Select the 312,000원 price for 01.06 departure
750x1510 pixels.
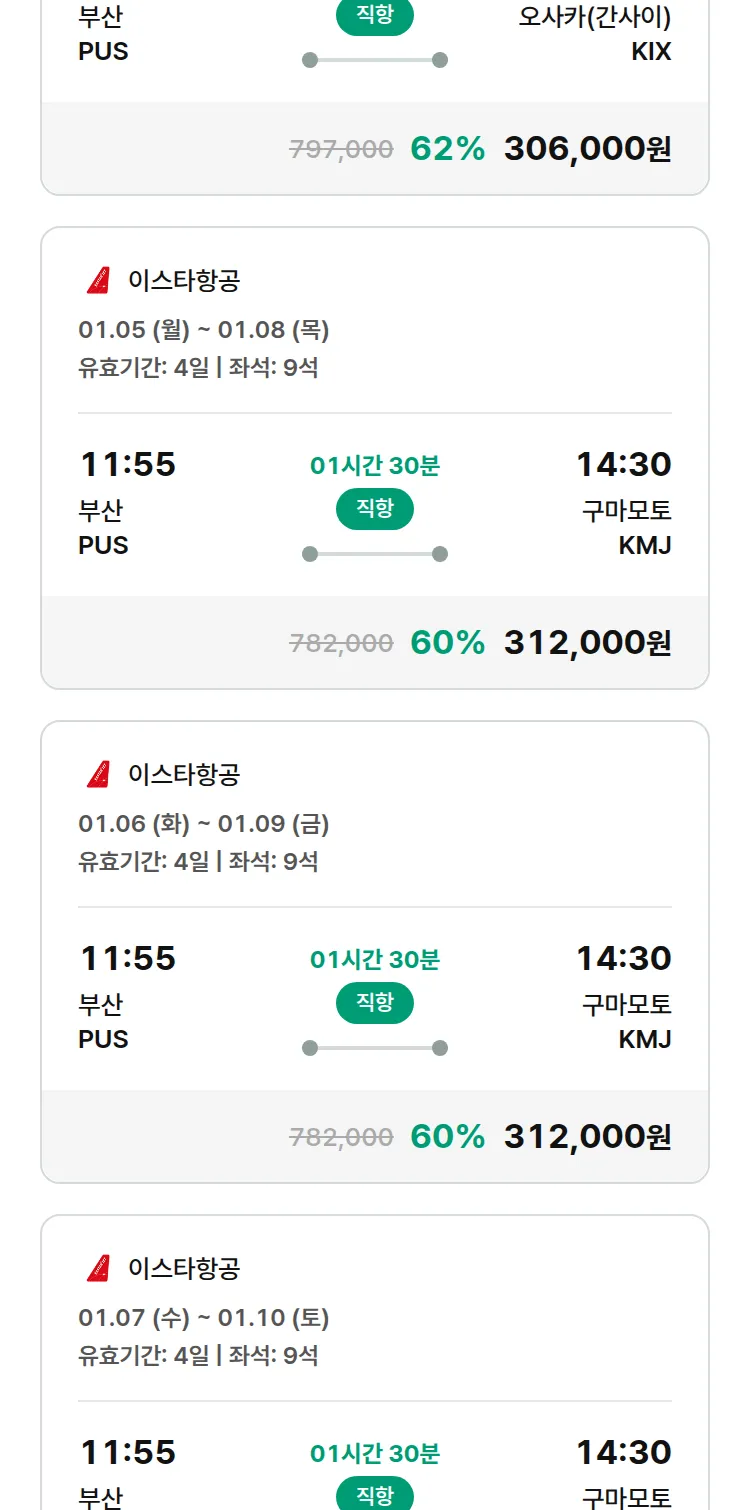[587, 1137]
